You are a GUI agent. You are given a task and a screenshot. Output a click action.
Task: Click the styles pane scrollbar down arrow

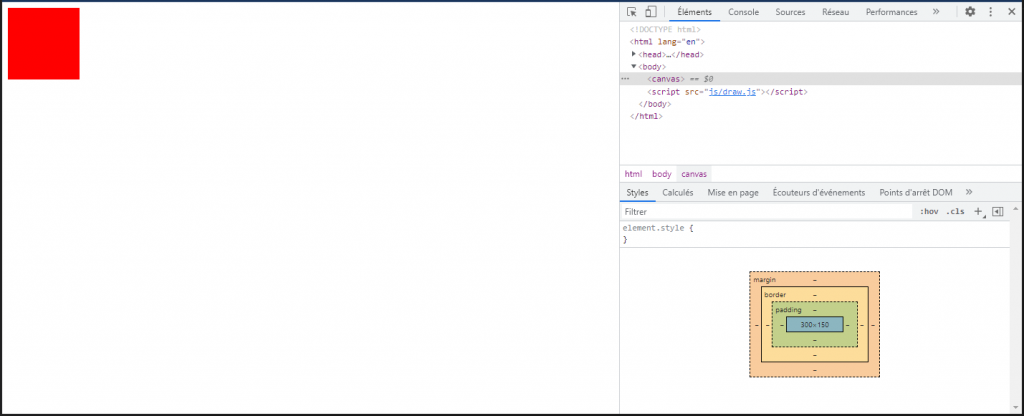(1016, 408)
